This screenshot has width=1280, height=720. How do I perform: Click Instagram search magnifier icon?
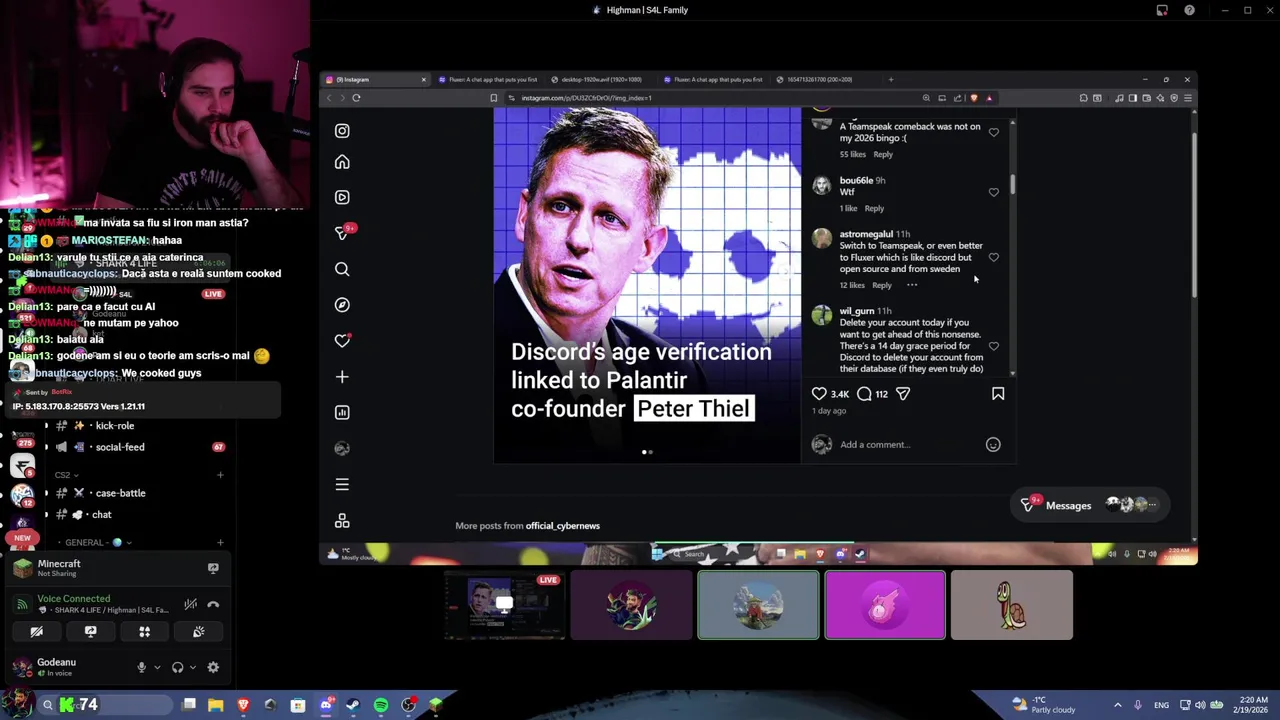point(342,269)
